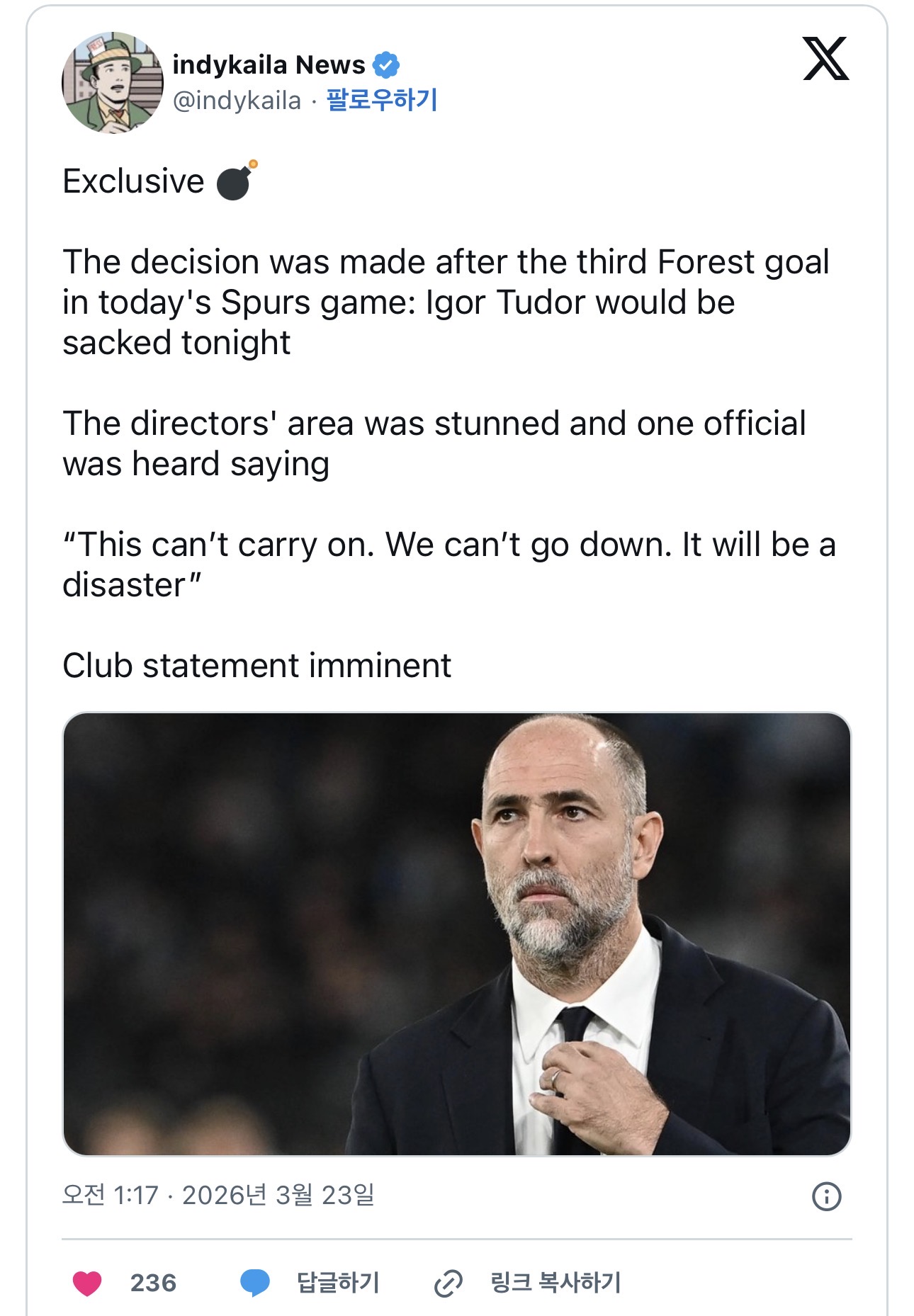
Task: Open the @indykaila handle
Action: (237, 101)
